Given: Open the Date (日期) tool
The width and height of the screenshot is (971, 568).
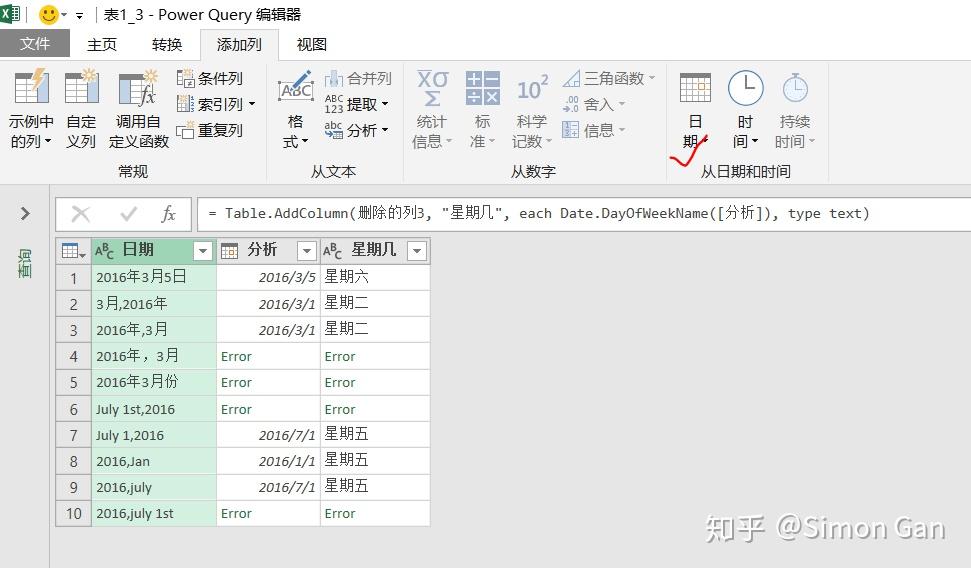Looking at the screenshot, I should [695, 108].
